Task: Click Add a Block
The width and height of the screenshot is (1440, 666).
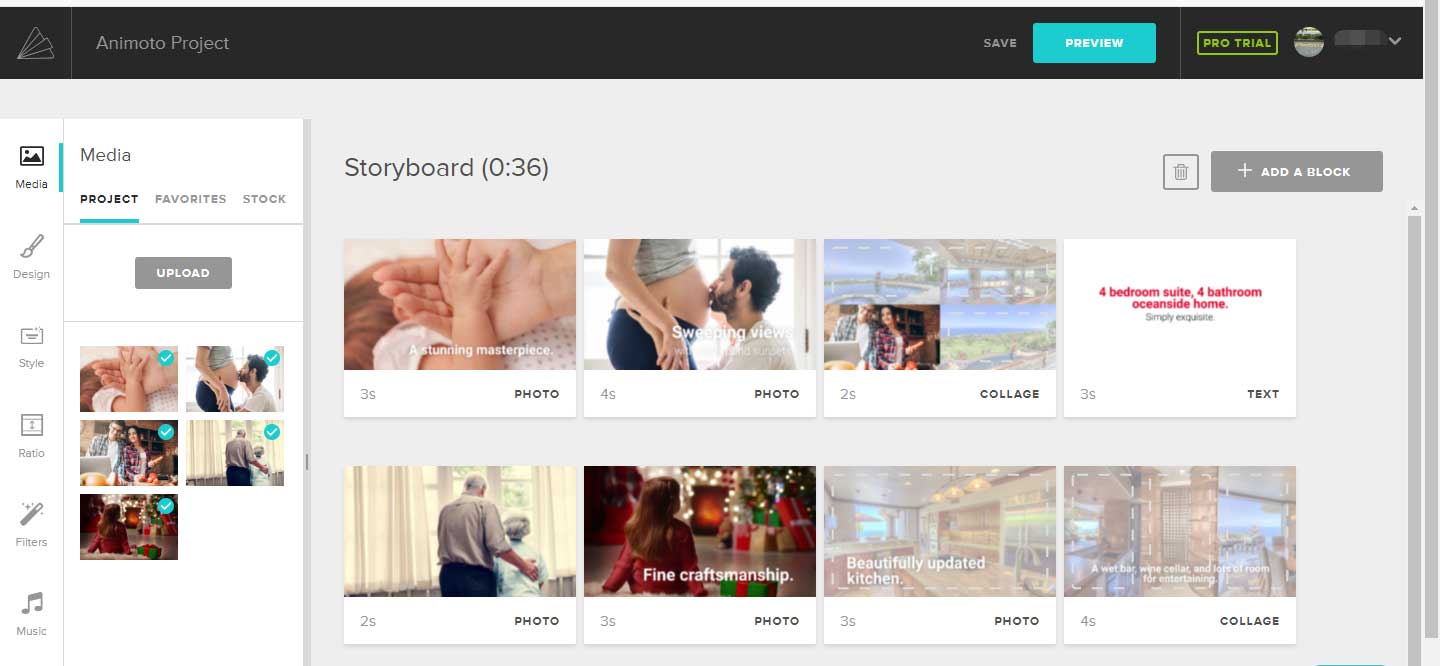Action: click(1296, 171)
